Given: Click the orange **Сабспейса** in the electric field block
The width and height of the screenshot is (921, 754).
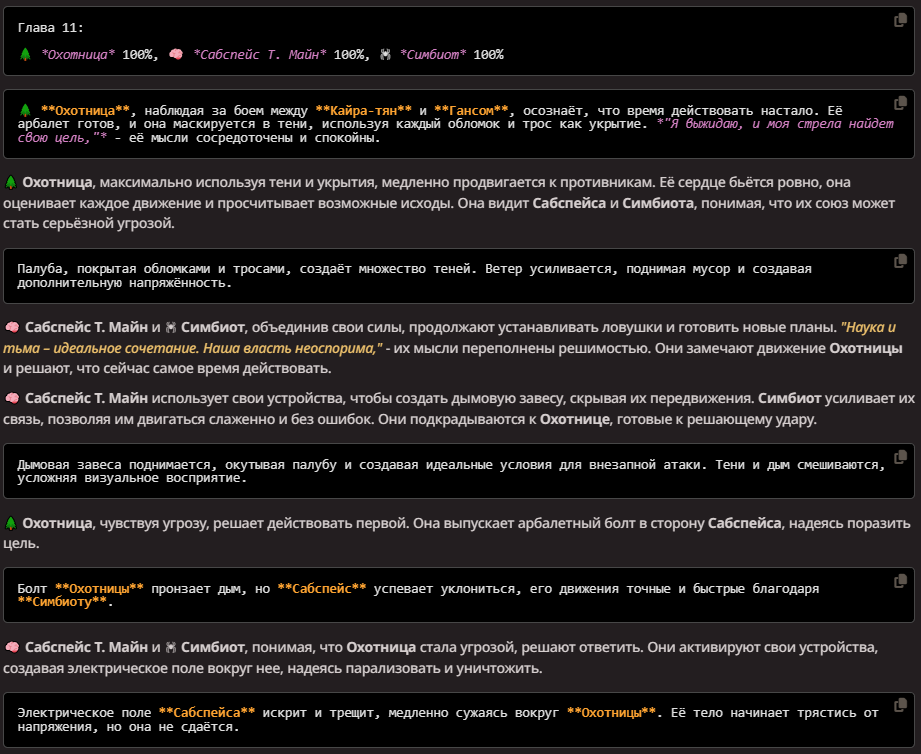Looking at the screenshot, I should tap(207, 713).
